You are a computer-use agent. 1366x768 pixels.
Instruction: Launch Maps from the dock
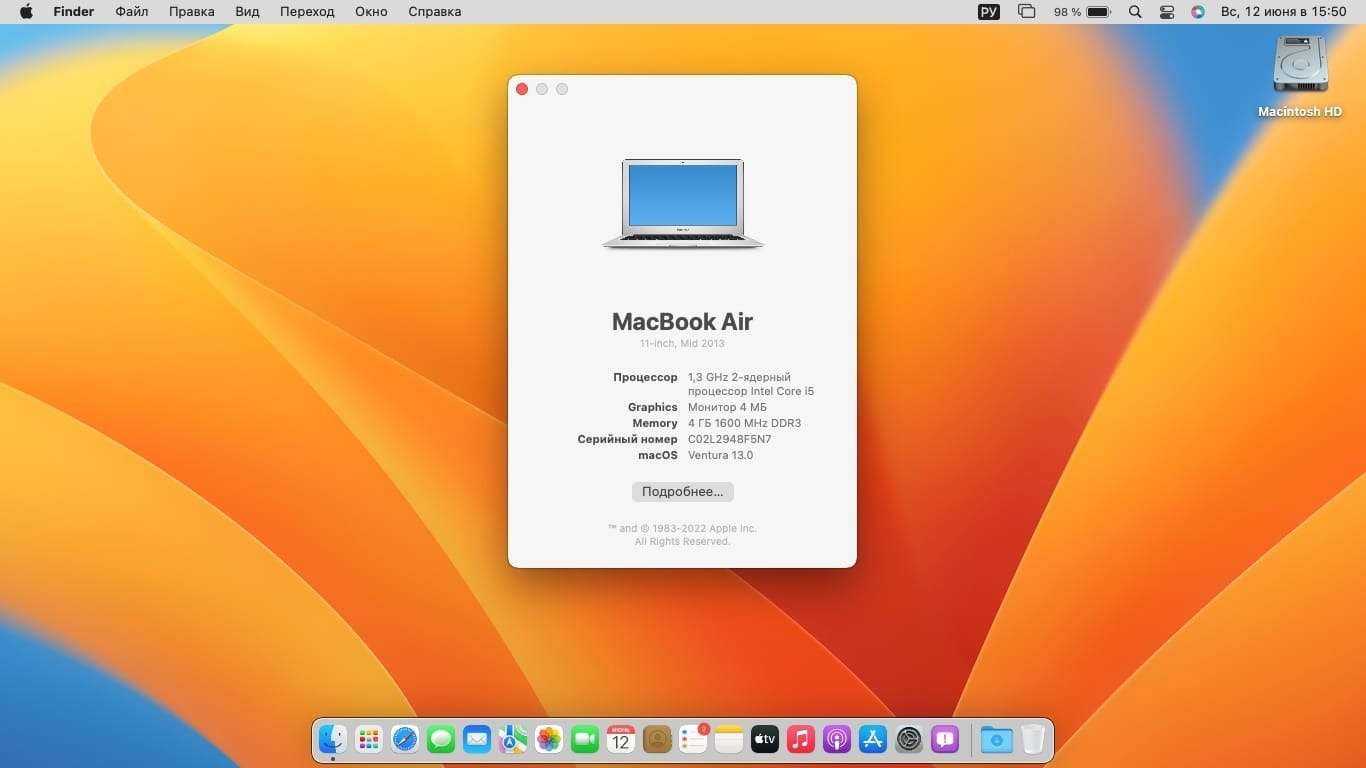coord(513,739)
